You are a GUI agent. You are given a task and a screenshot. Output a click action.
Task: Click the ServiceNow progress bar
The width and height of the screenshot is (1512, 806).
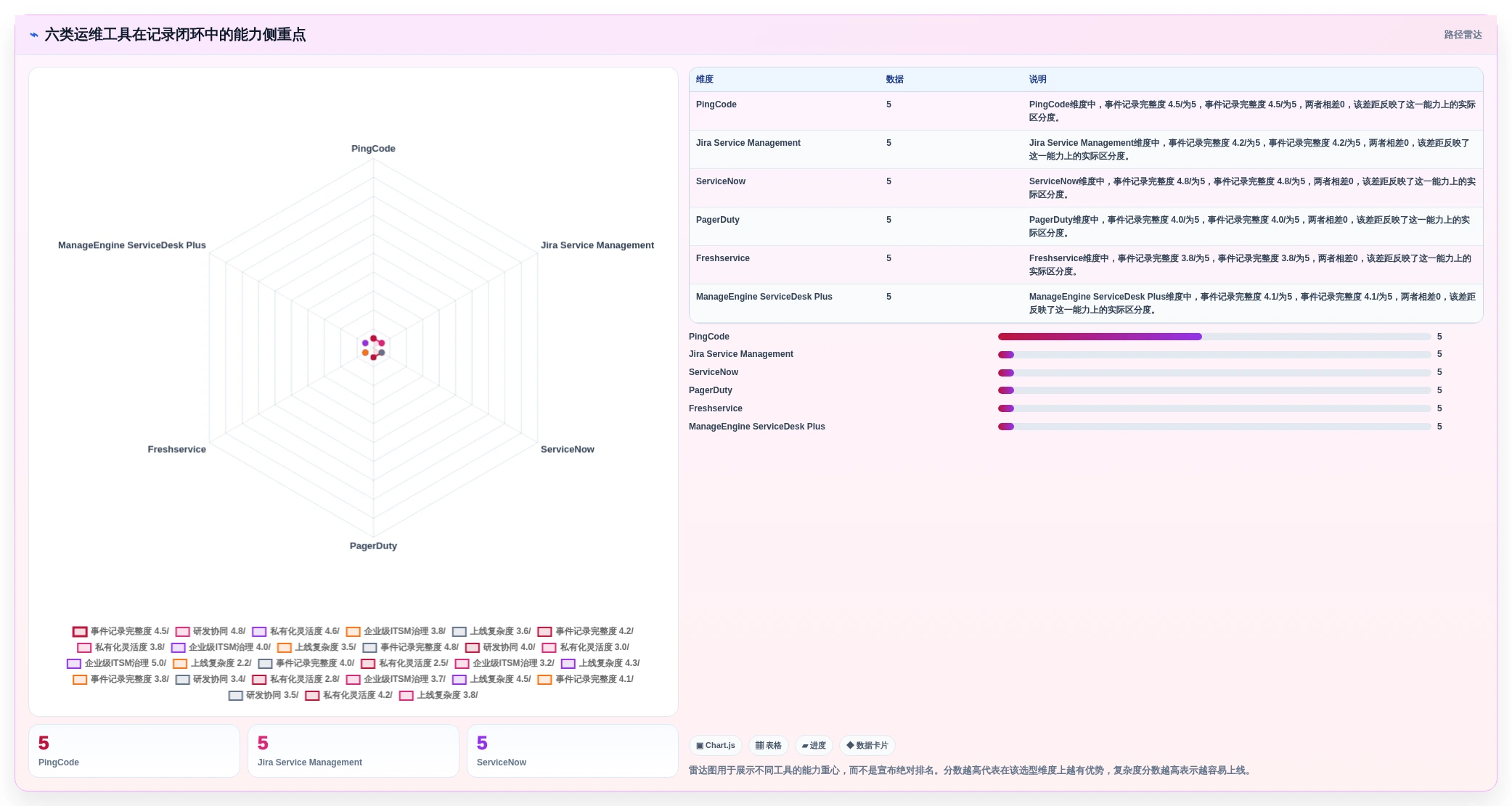pos(1214,373)
